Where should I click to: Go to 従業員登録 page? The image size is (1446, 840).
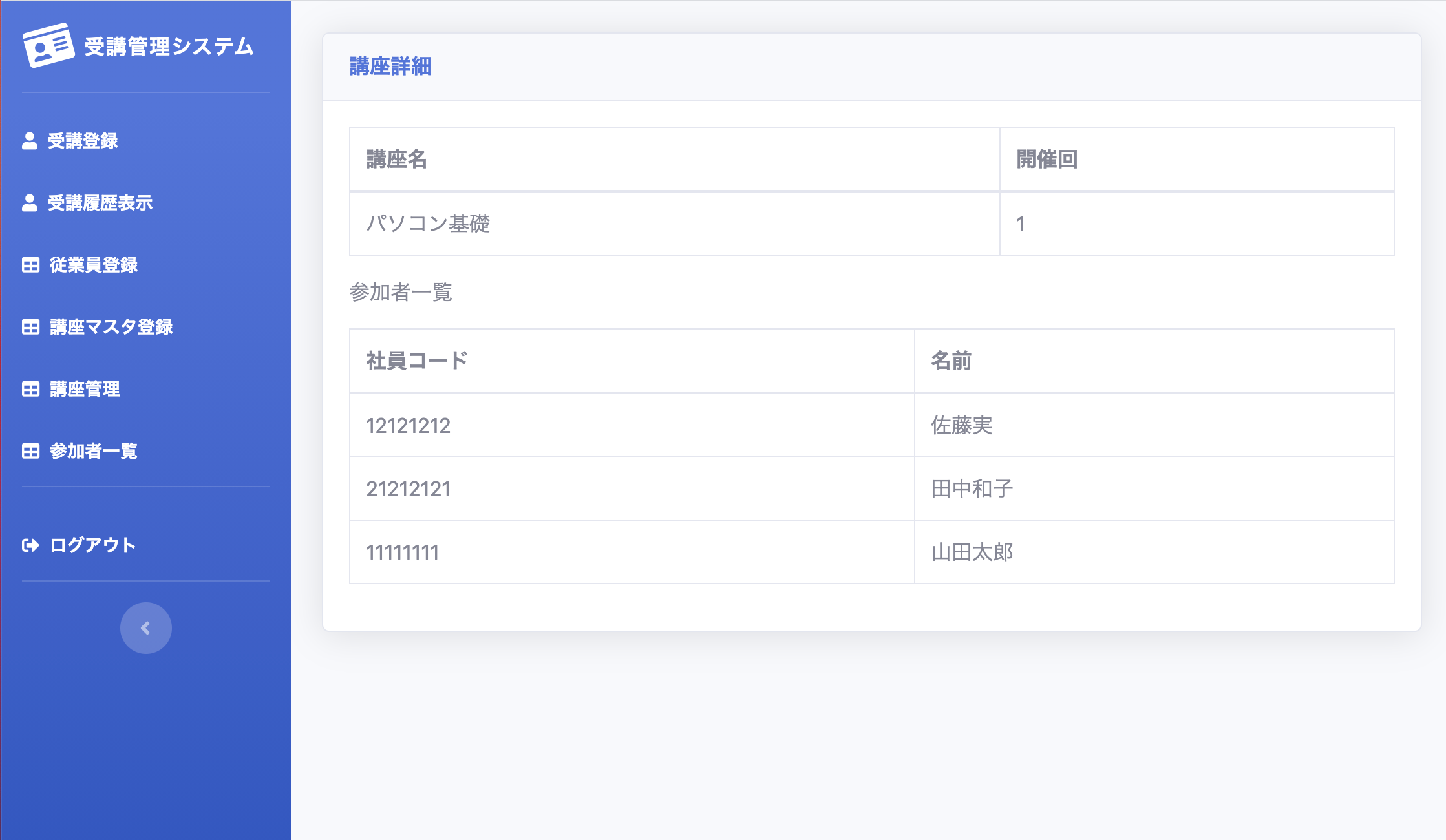pyautogui.click(x=94, y=265)
